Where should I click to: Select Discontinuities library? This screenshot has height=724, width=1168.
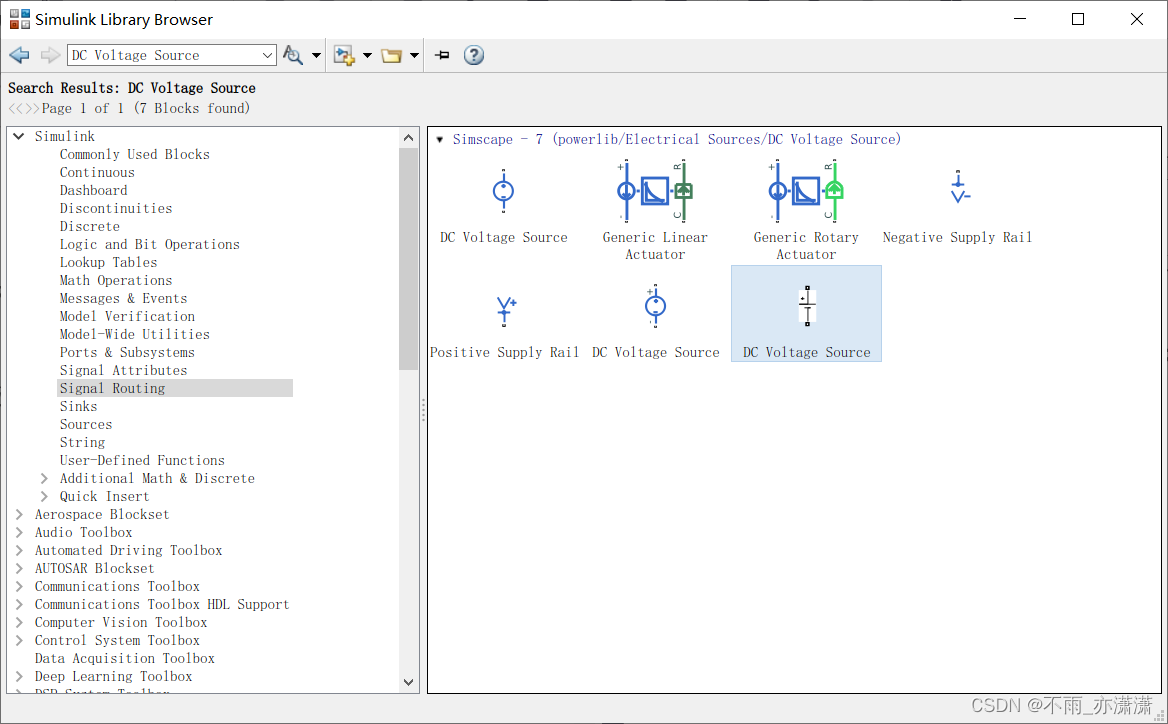[x=115, y=208]
